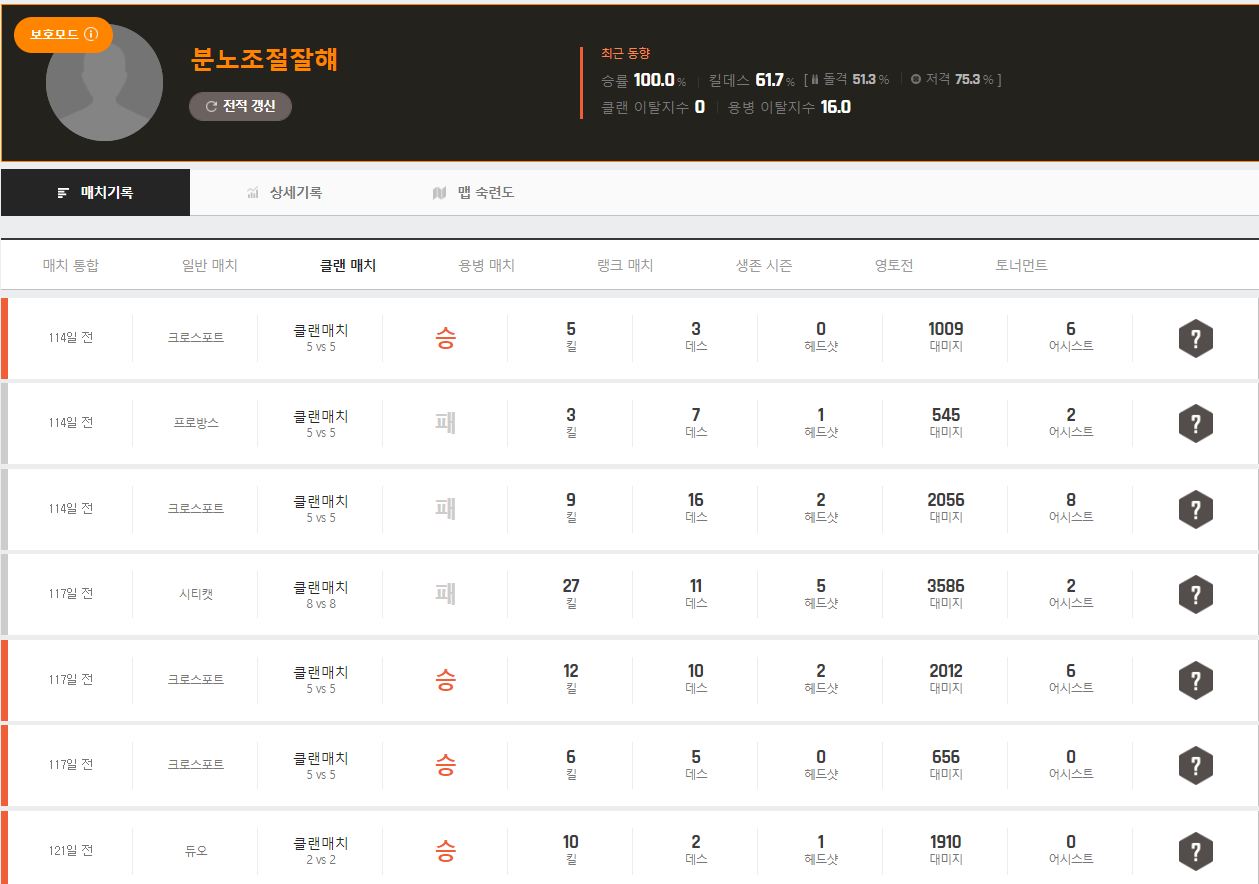Click the info icon on 보호모드 badge

[91, 35]
